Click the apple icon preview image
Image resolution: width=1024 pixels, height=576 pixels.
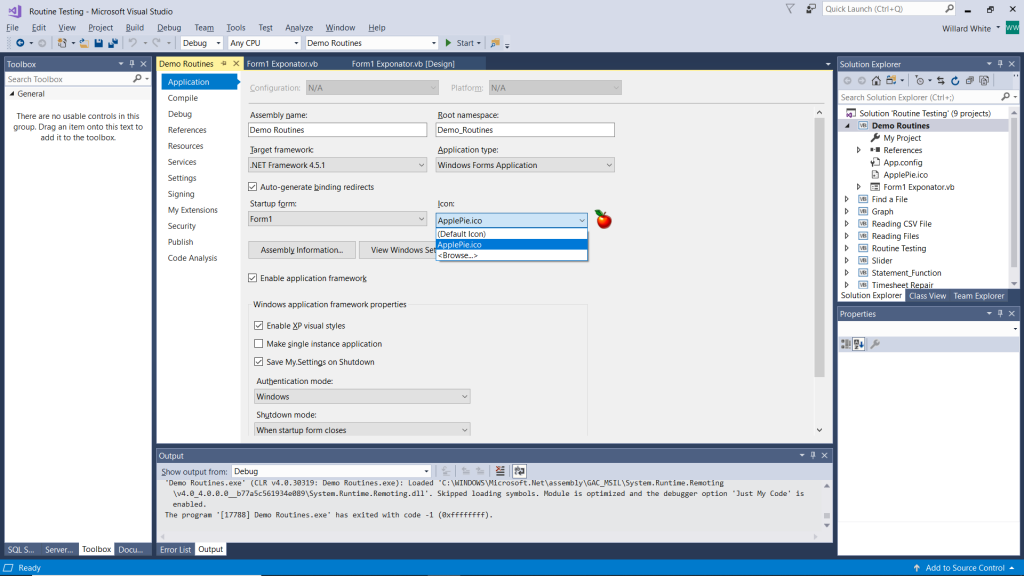point(602,219)
